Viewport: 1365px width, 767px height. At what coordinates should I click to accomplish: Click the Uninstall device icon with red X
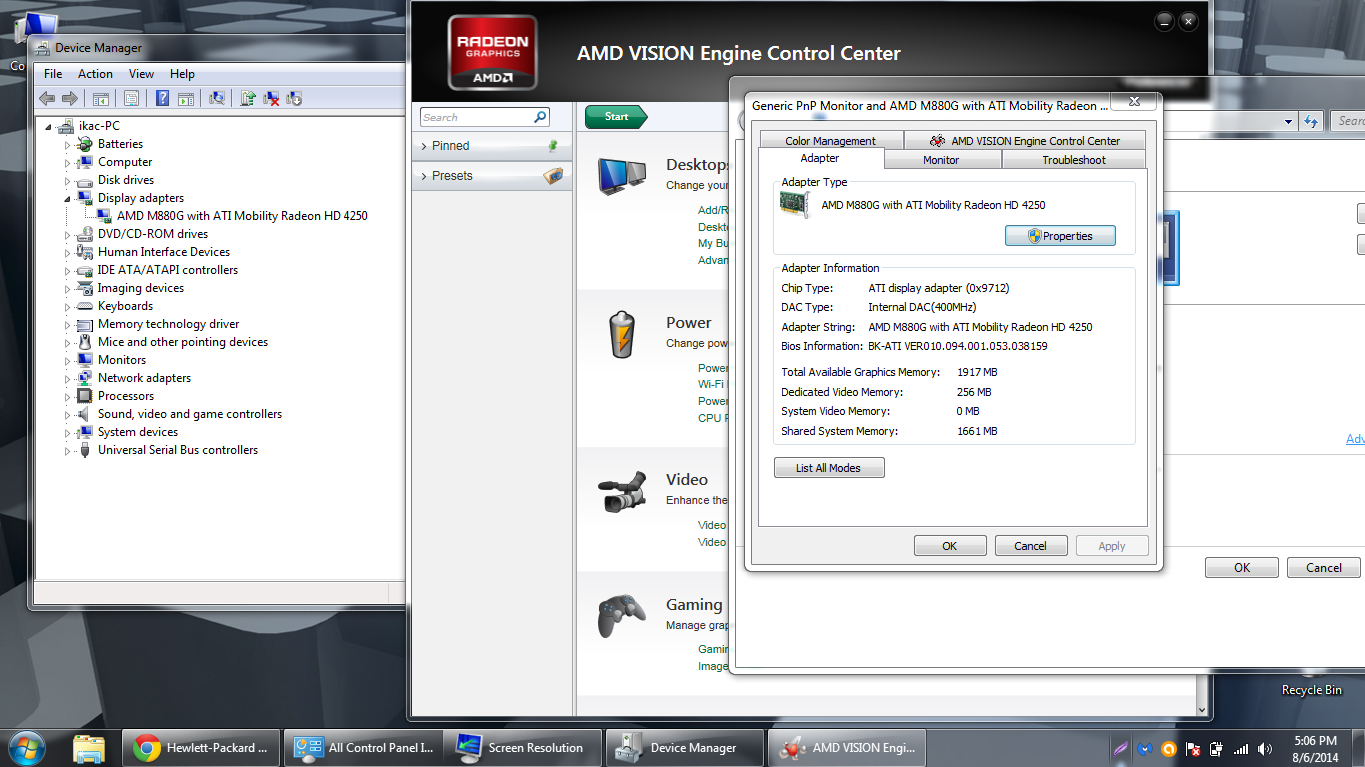tap(271, 98)
